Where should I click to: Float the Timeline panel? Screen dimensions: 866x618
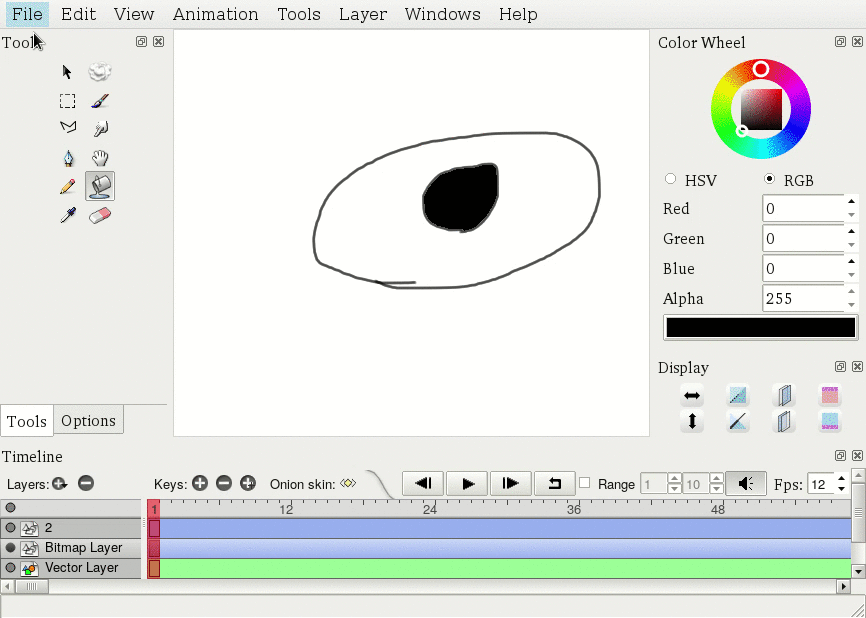click(x=840, y=456)
